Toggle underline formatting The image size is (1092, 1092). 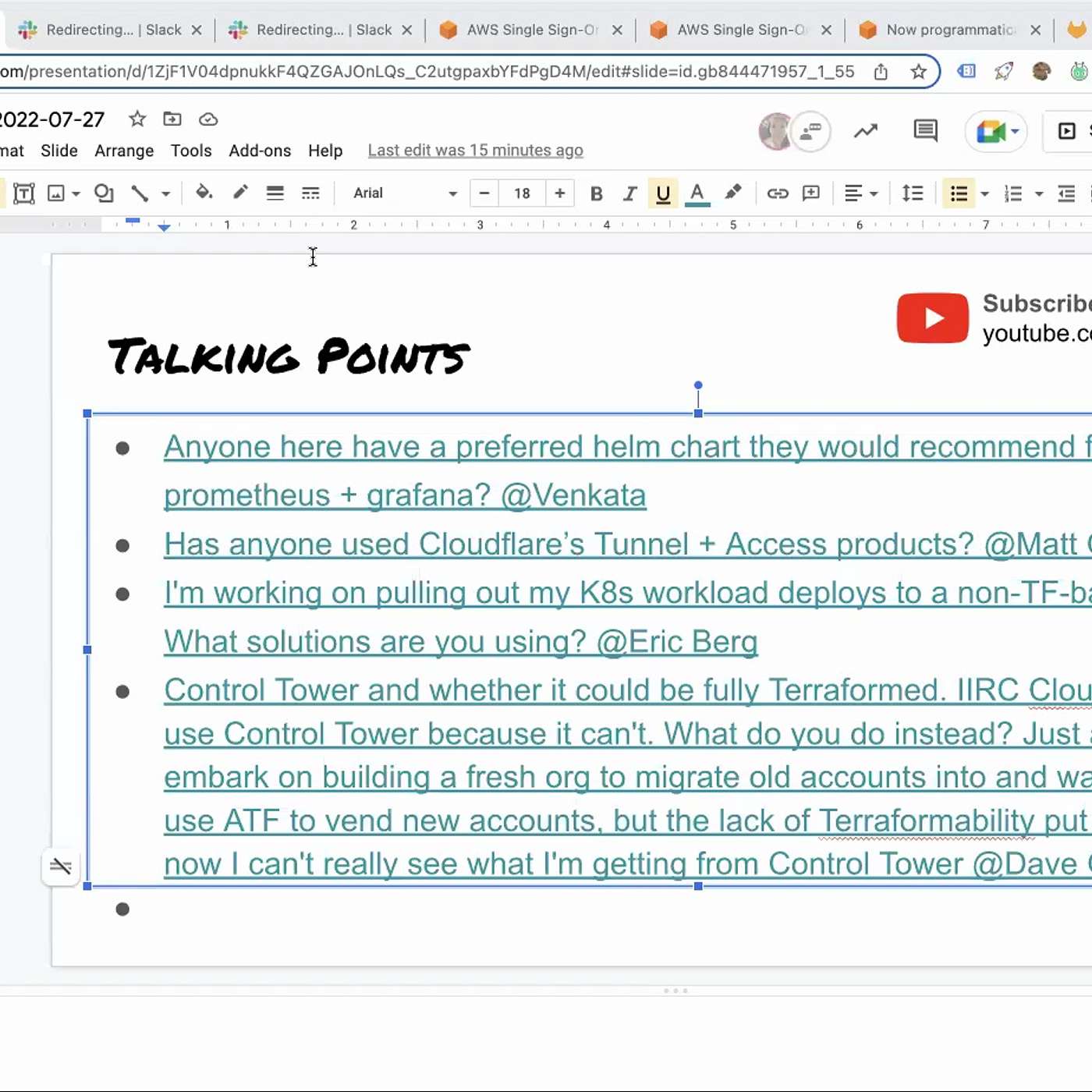click(663, 193)
